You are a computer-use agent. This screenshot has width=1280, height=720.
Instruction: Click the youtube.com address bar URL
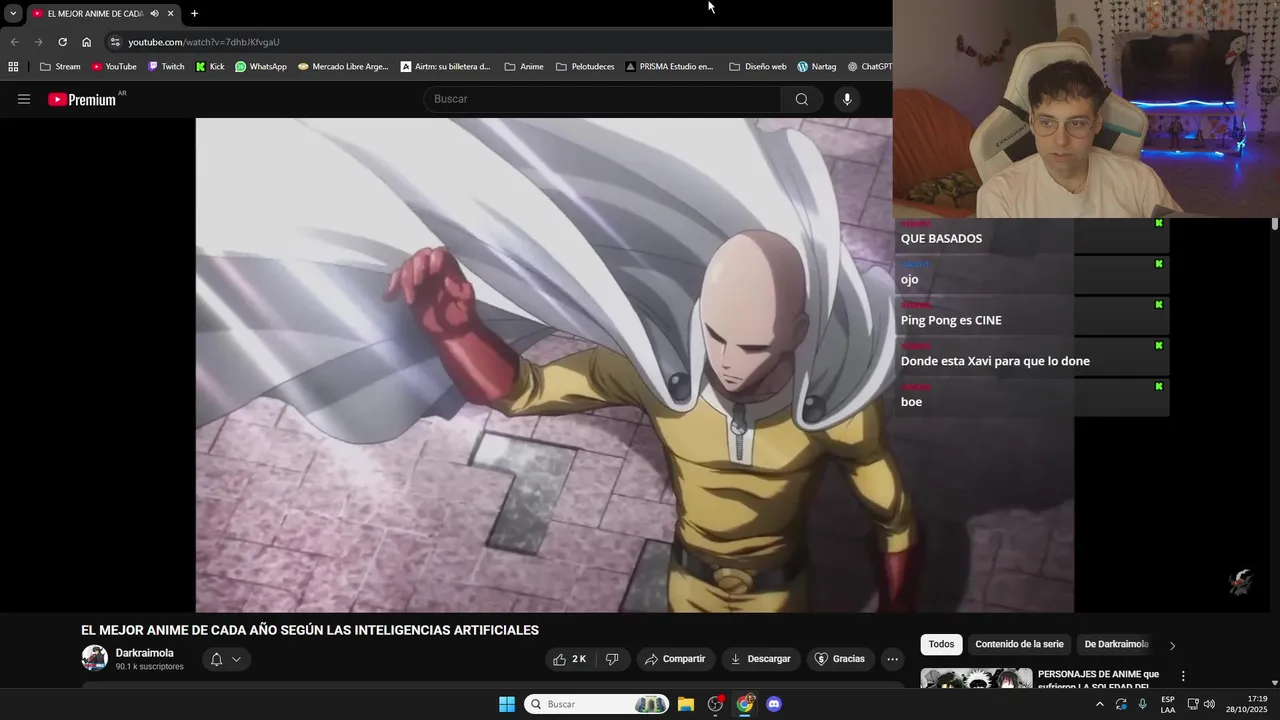pos(204,42)
